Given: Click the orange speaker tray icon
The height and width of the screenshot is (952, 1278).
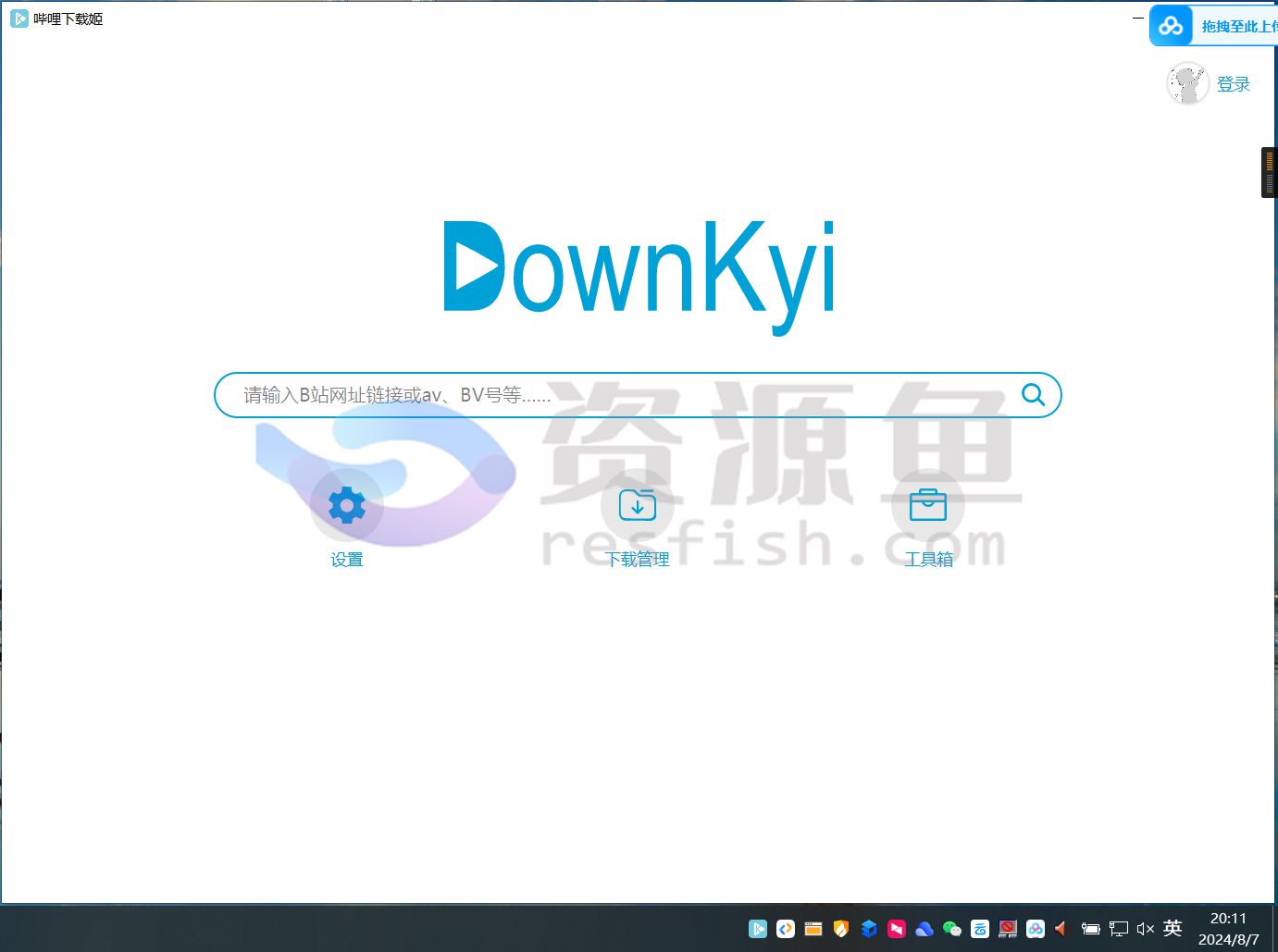Looking at the screenshot, I should [1061, 929].
